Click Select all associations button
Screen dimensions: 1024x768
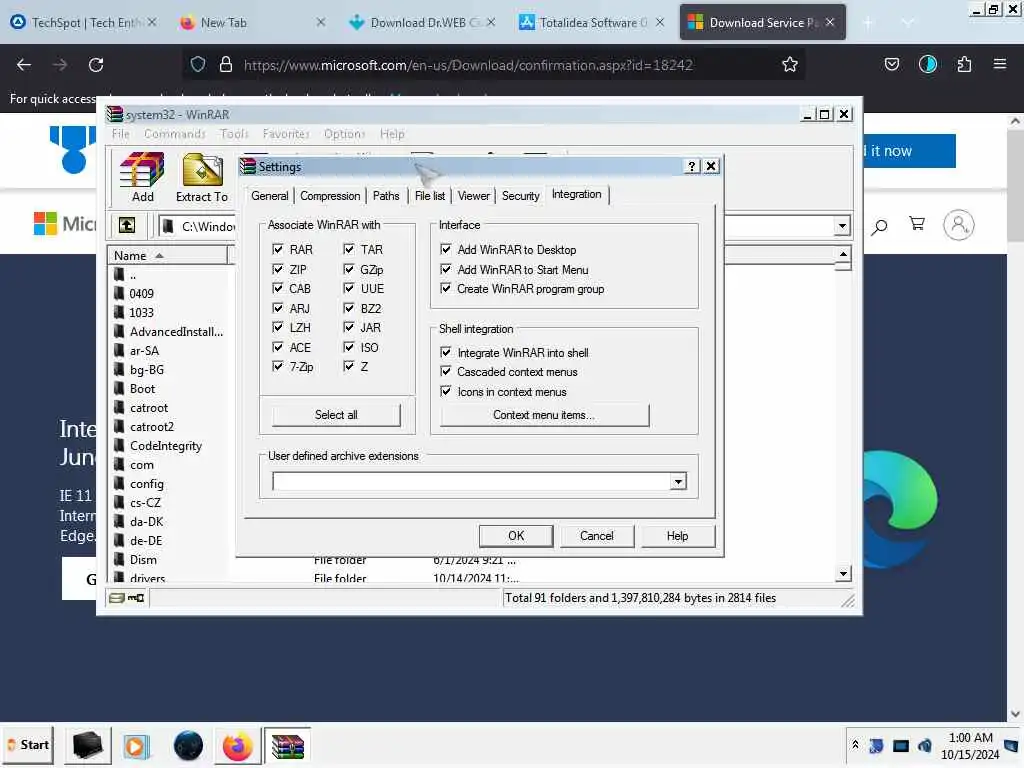(336, 415)
